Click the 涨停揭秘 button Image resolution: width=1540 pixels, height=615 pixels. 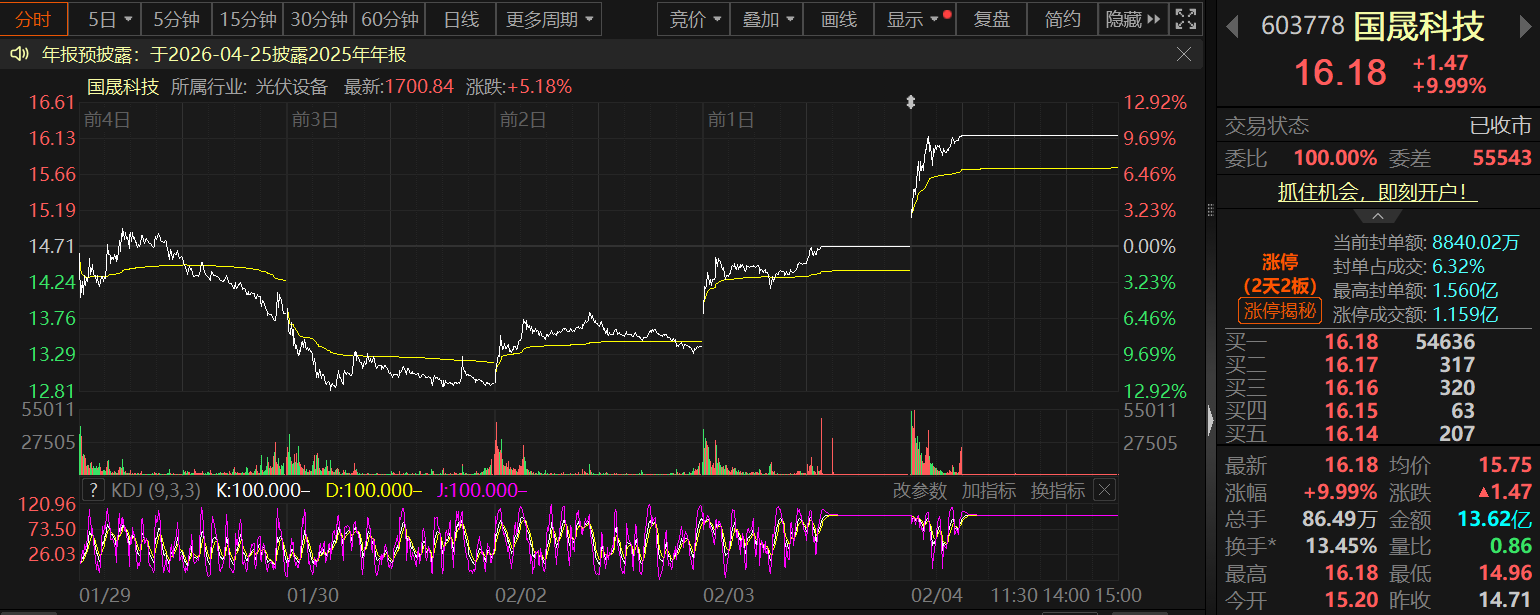click(1280, 311)
